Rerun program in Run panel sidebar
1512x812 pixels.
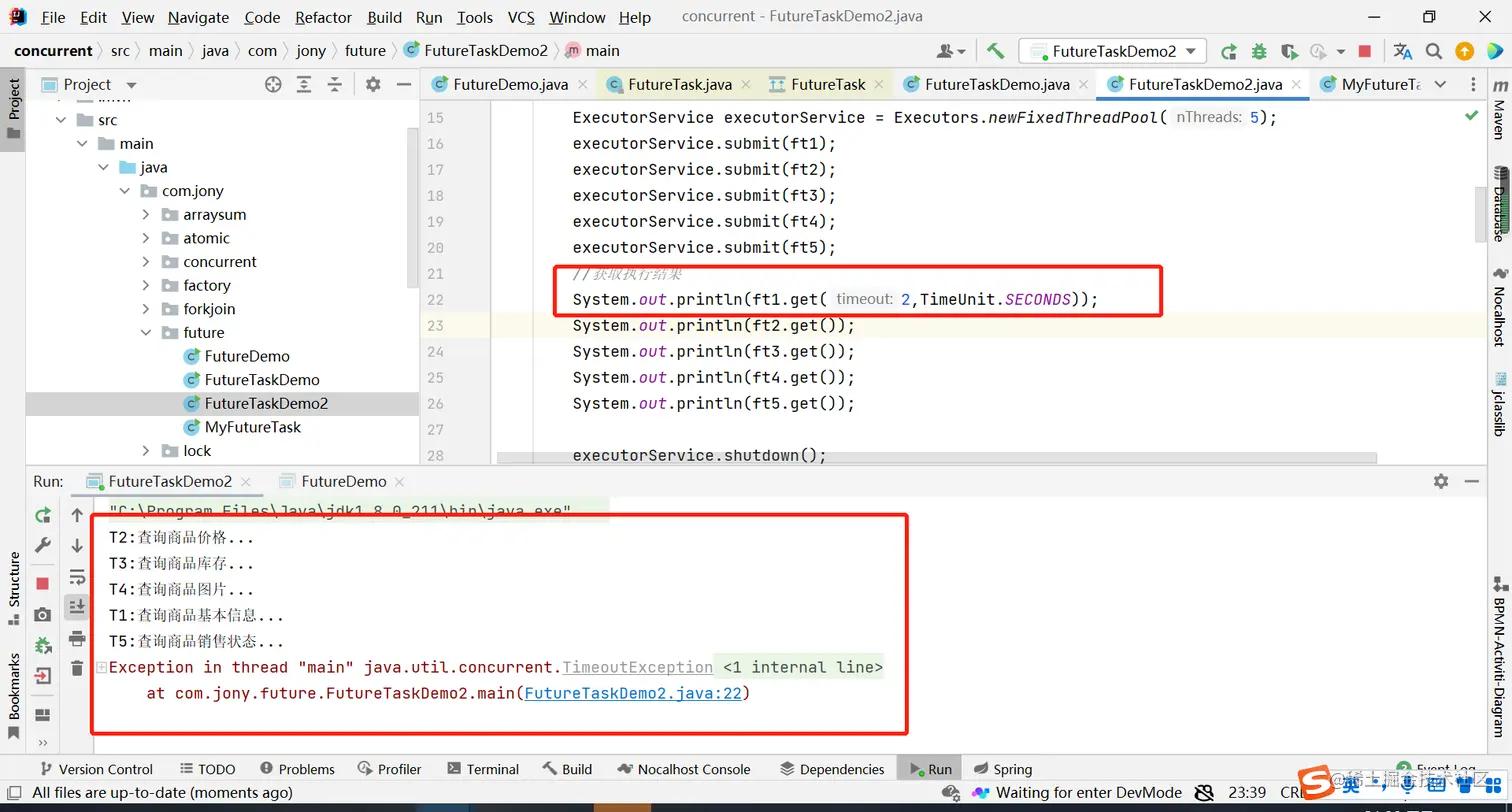click(x=43, y=515)
